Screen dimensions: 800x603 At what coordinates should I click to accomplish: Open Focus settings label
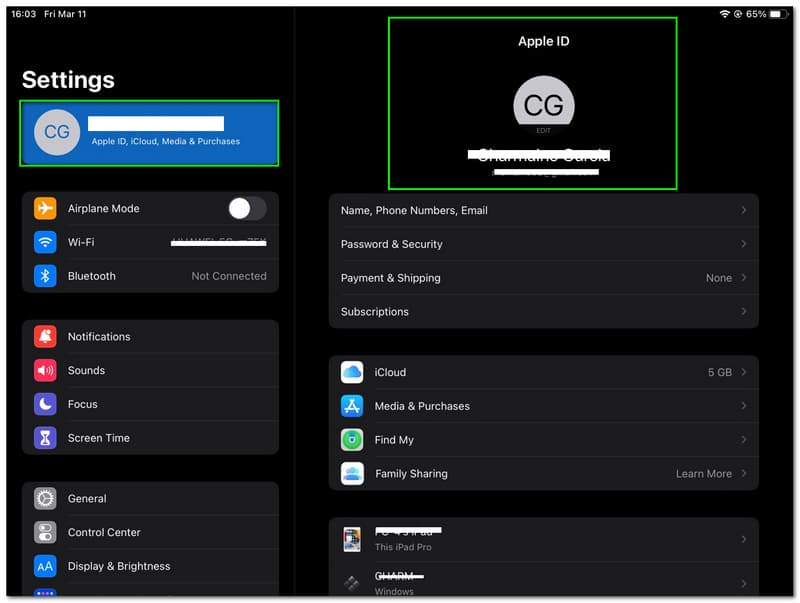pos(83,404)
